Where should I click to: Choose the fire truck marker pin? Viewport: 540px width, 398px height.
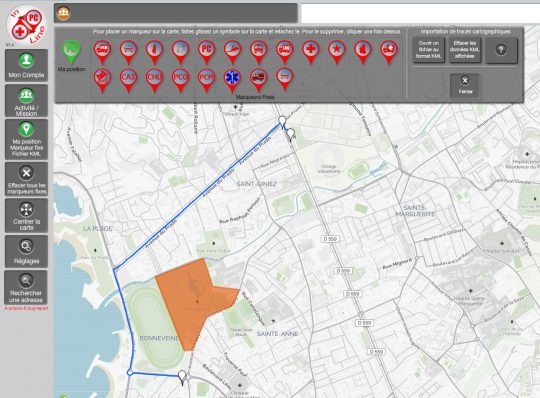tap(258, 80)
